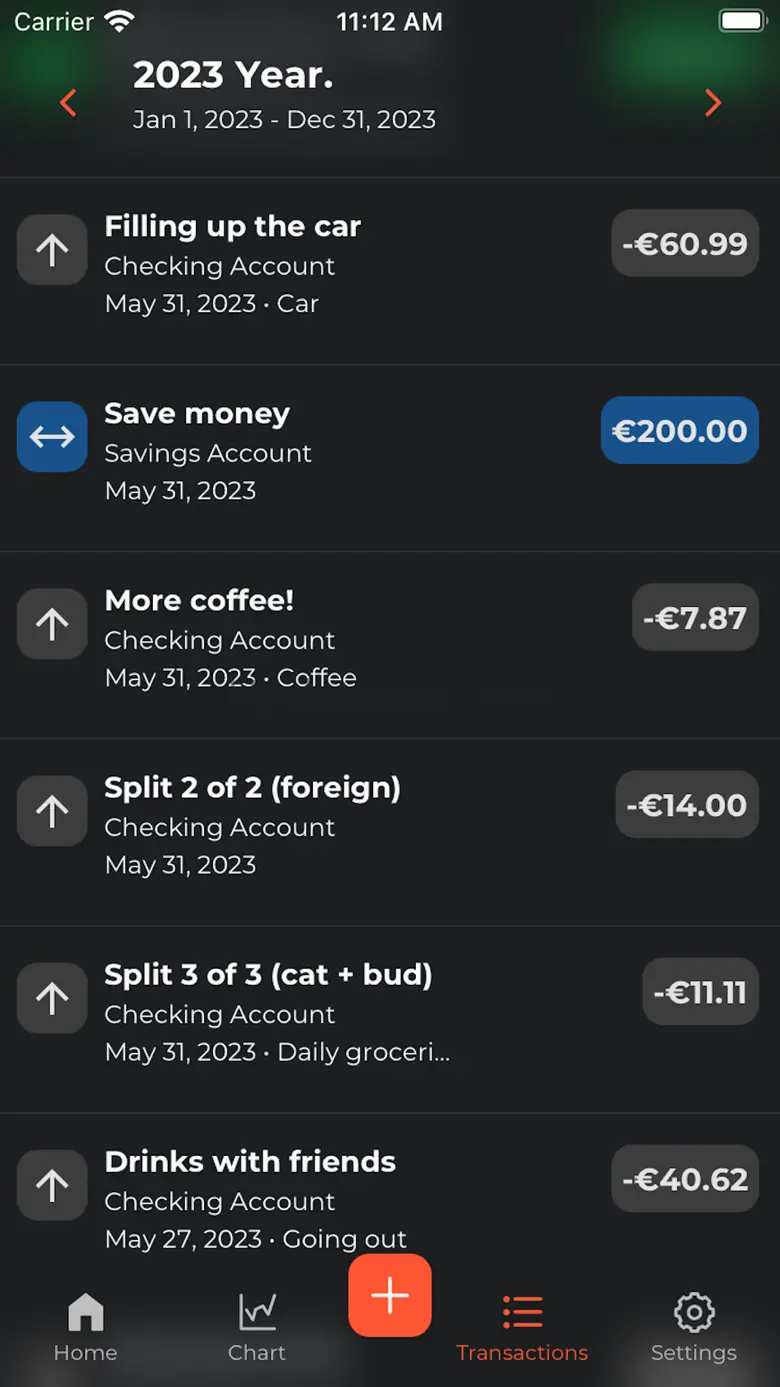780x1387 pixels.
Task: Tap the -€40.62 amount badge
Action: [685, 1178]
